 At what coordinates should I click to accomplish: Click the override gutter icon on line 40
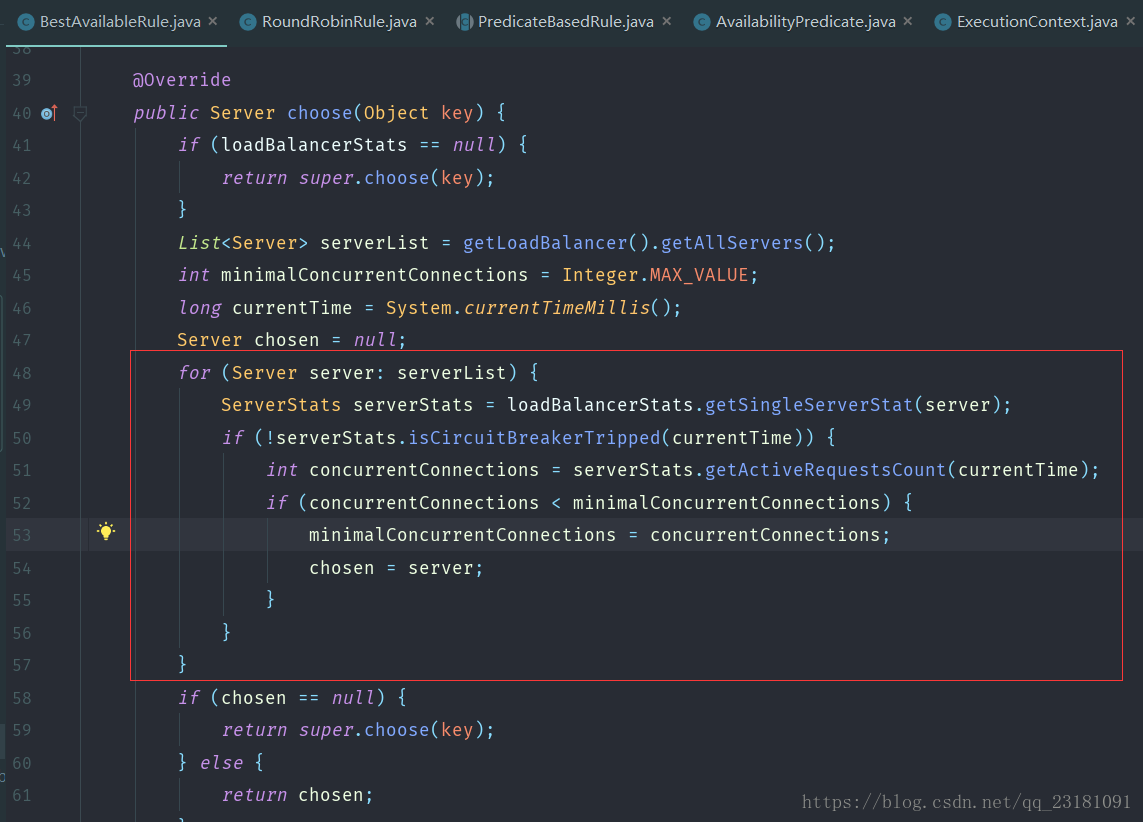point(49,113)
